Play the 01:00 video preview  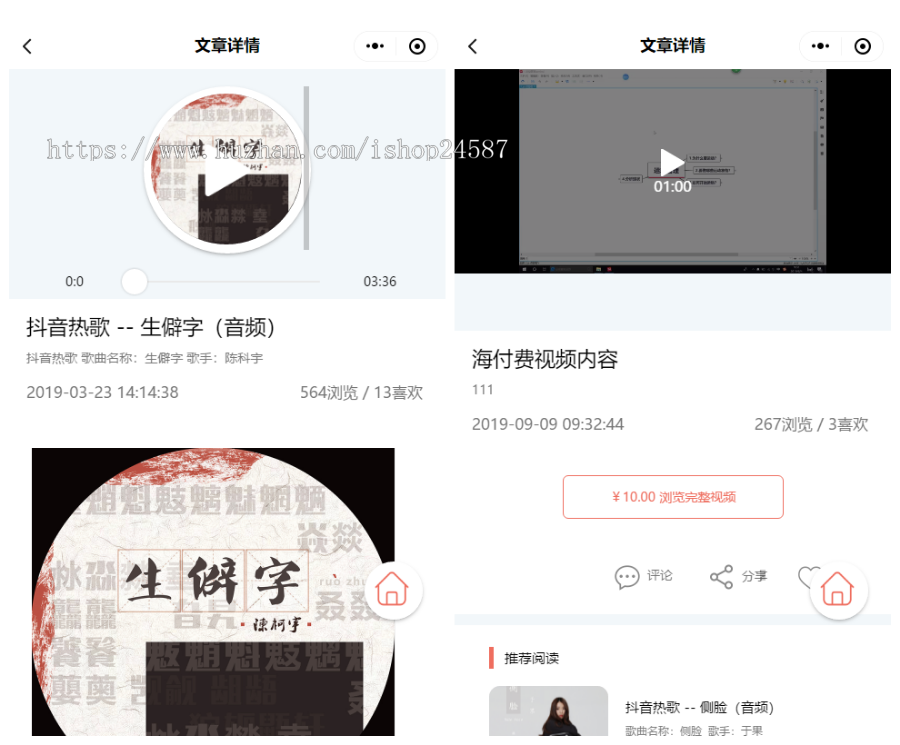click(x=672, y=162)
